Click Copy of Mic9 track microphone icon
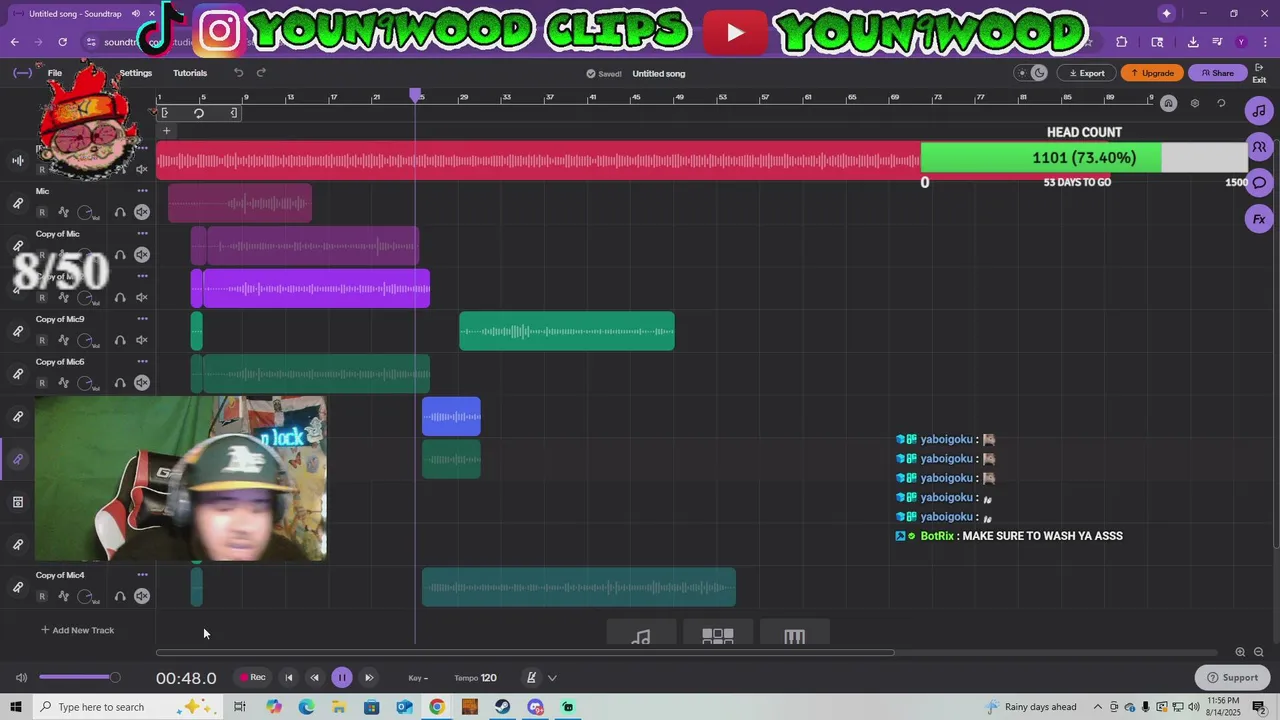1280x720 pixels. coord(18,331)
